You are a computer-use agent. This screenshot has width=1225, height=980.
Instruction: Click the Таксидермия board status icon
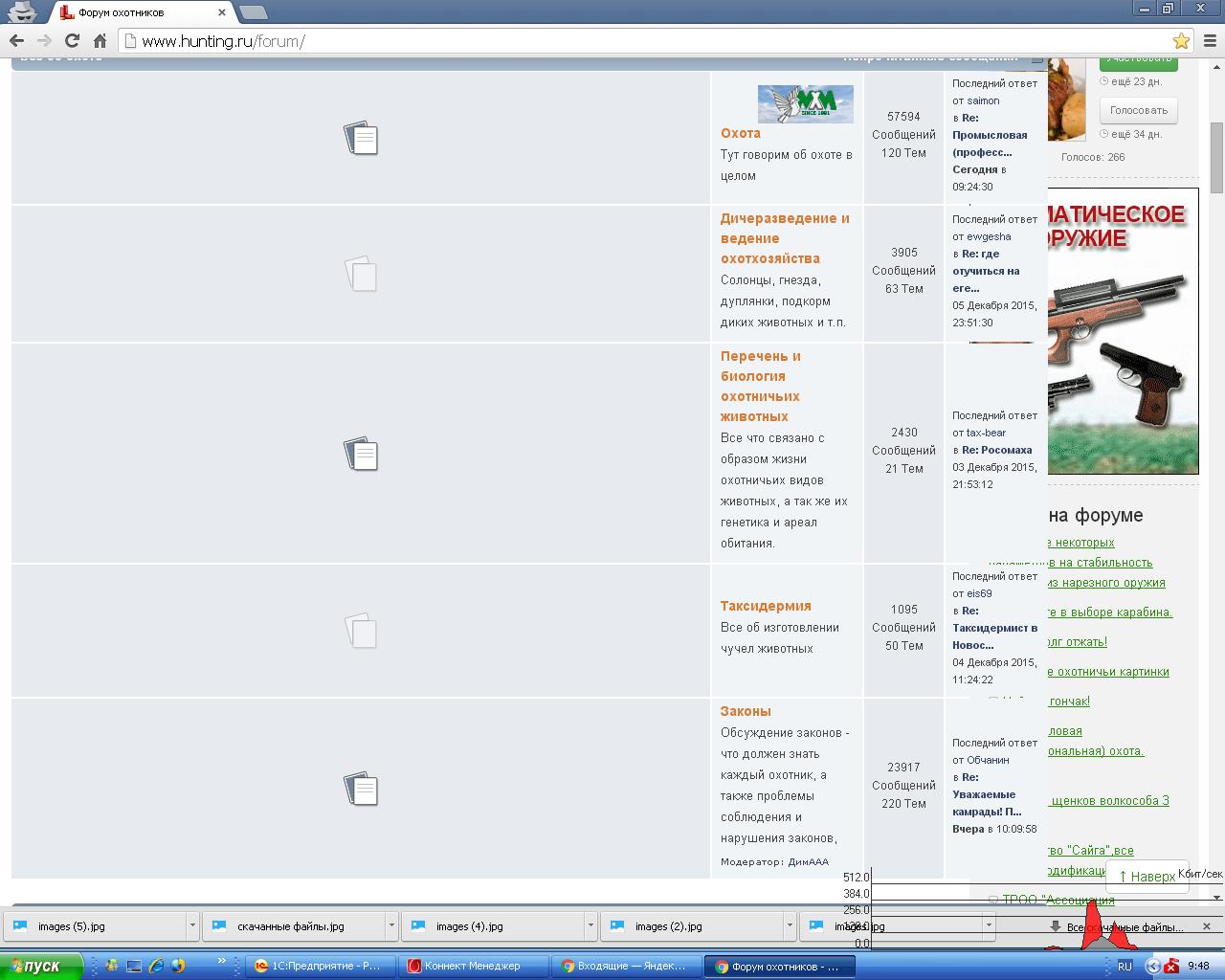(x=361, y=631)
